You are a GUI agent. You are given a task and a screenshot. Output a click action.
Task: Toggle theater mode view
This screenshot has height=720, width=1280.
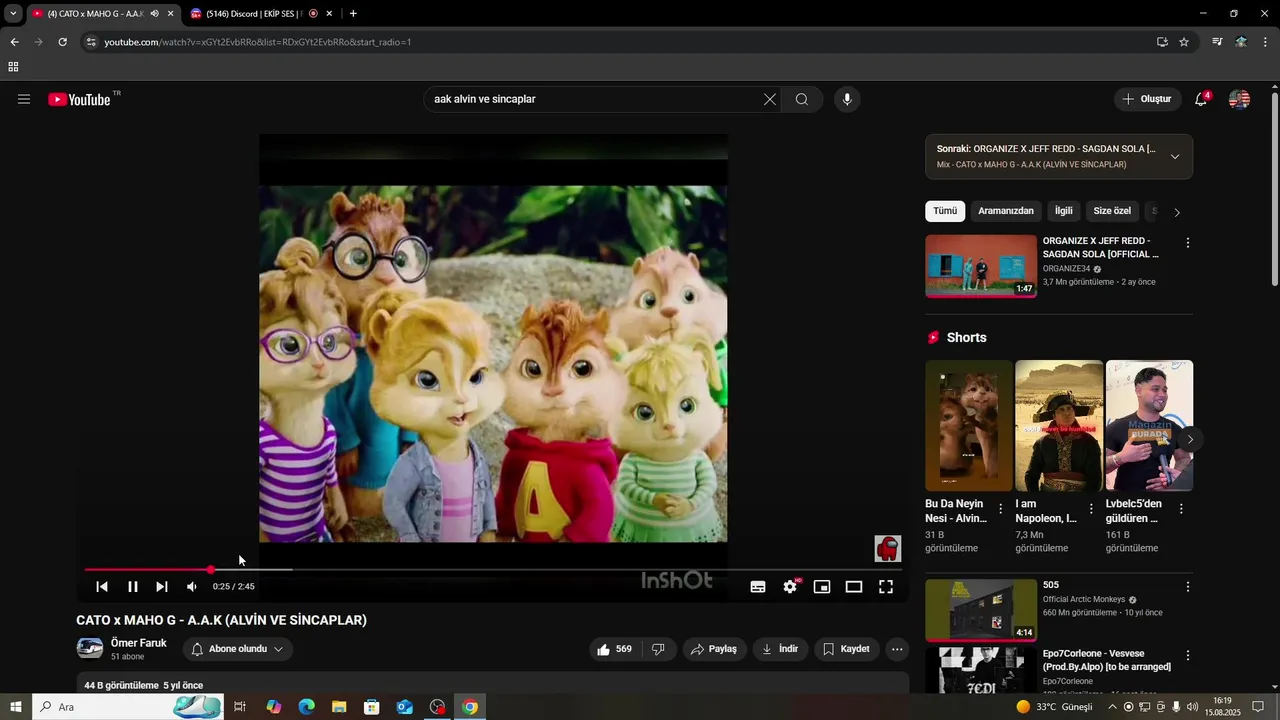[x=854, y=587]
